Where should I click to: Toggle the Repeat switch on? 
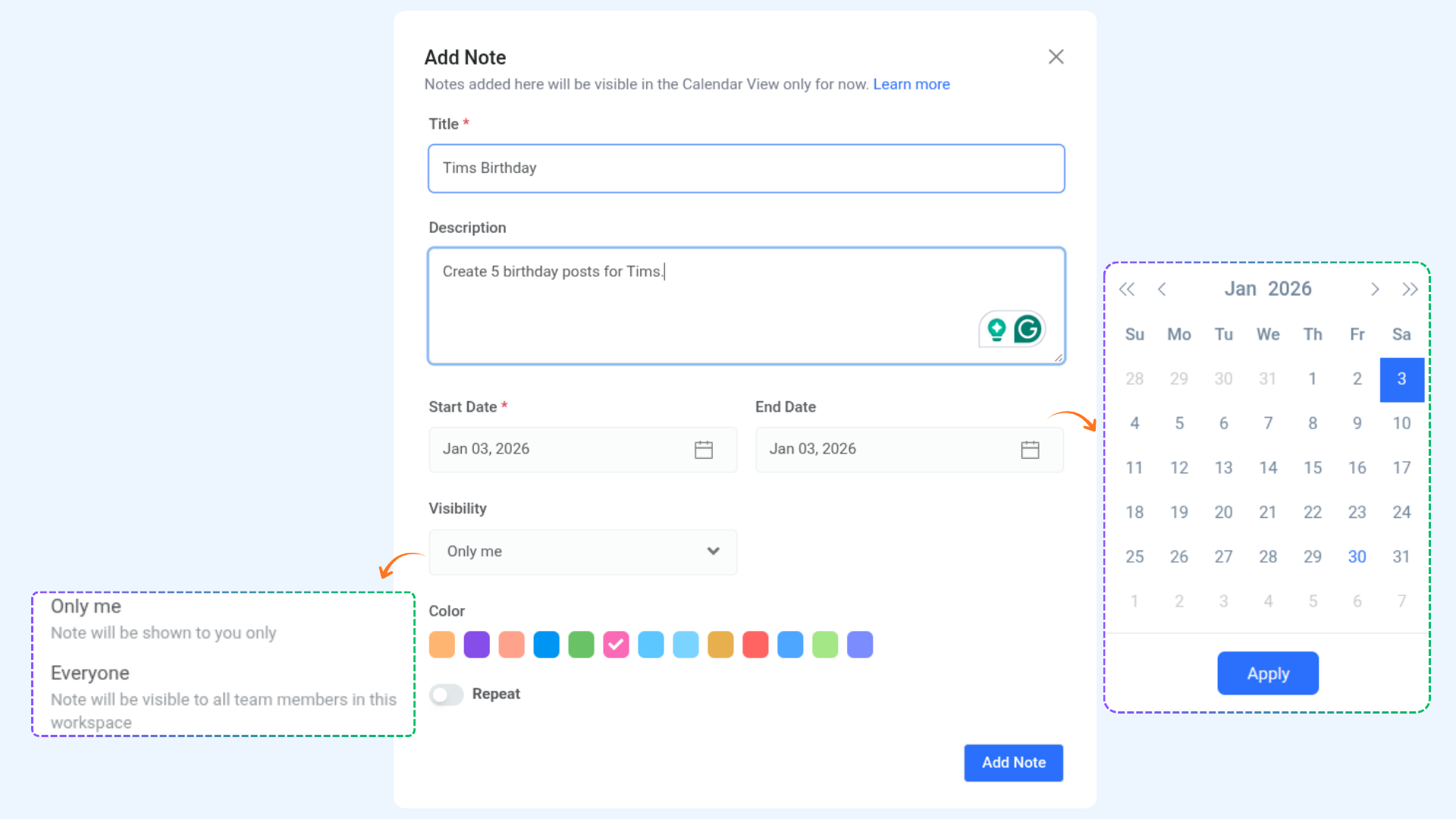pyautogui.click(x=447, y=695)
